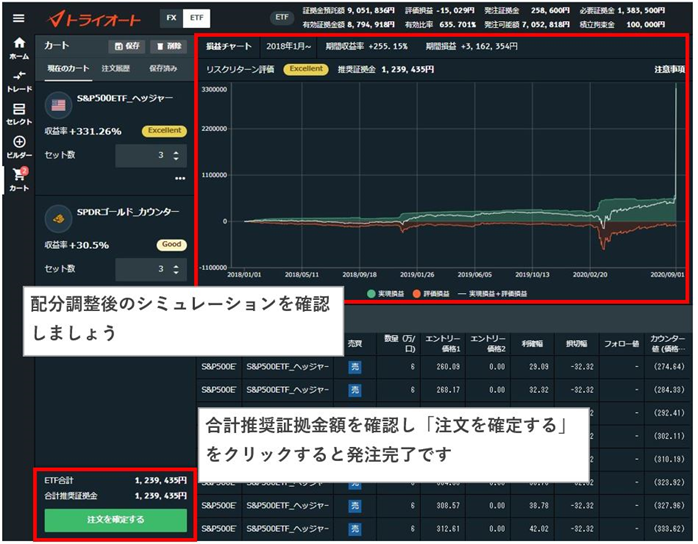The width and height of the screenshot is (698, 544).
Task: Click the TriAuto logo
Action: click(94, 19)
